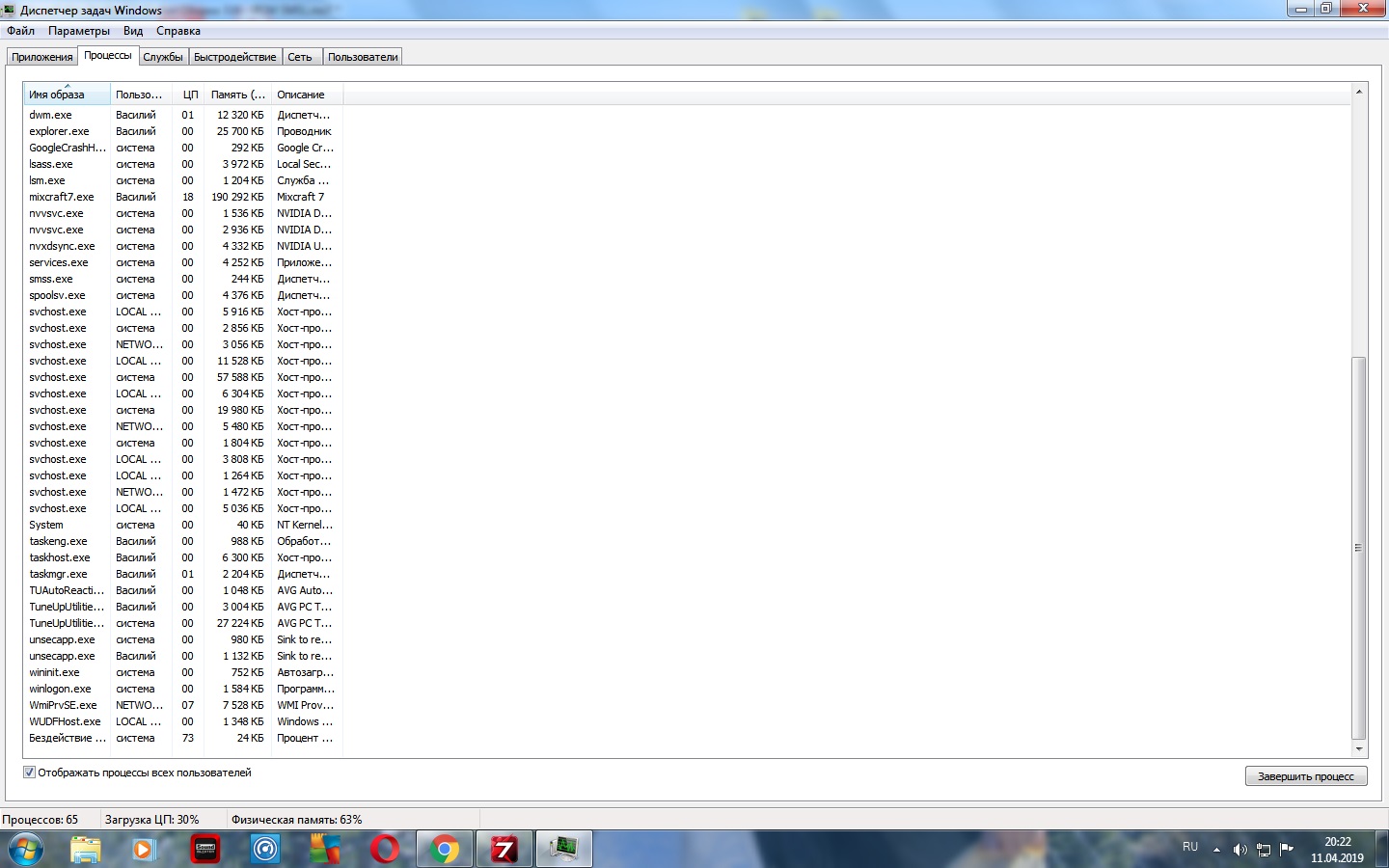Open the Action Center flag icon

pos(1286,850)
